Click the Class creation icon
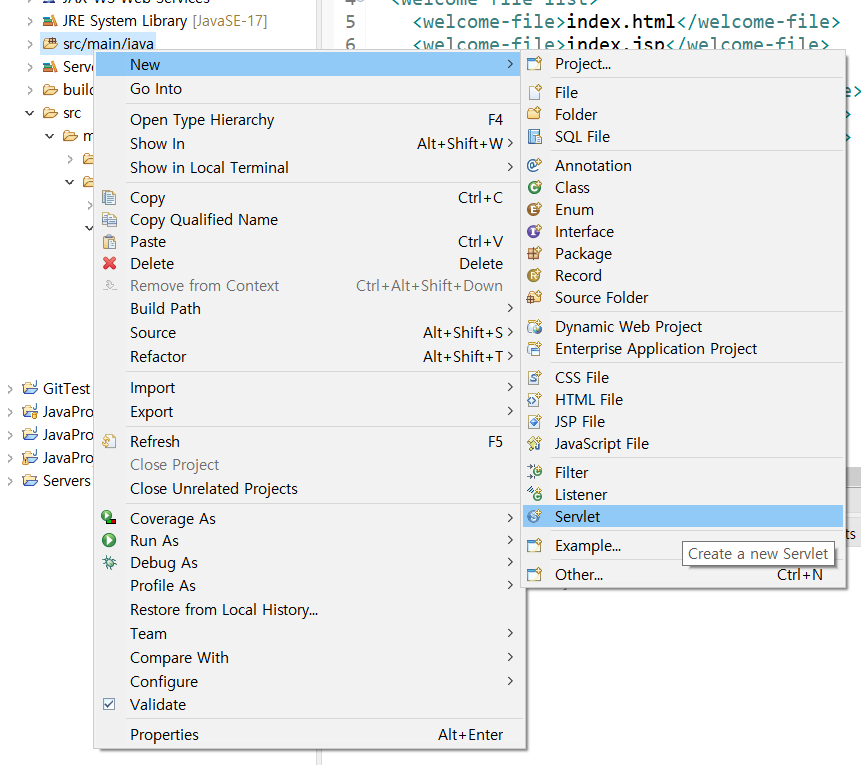Viewport: 861px width, 765px height. (535, 187)
